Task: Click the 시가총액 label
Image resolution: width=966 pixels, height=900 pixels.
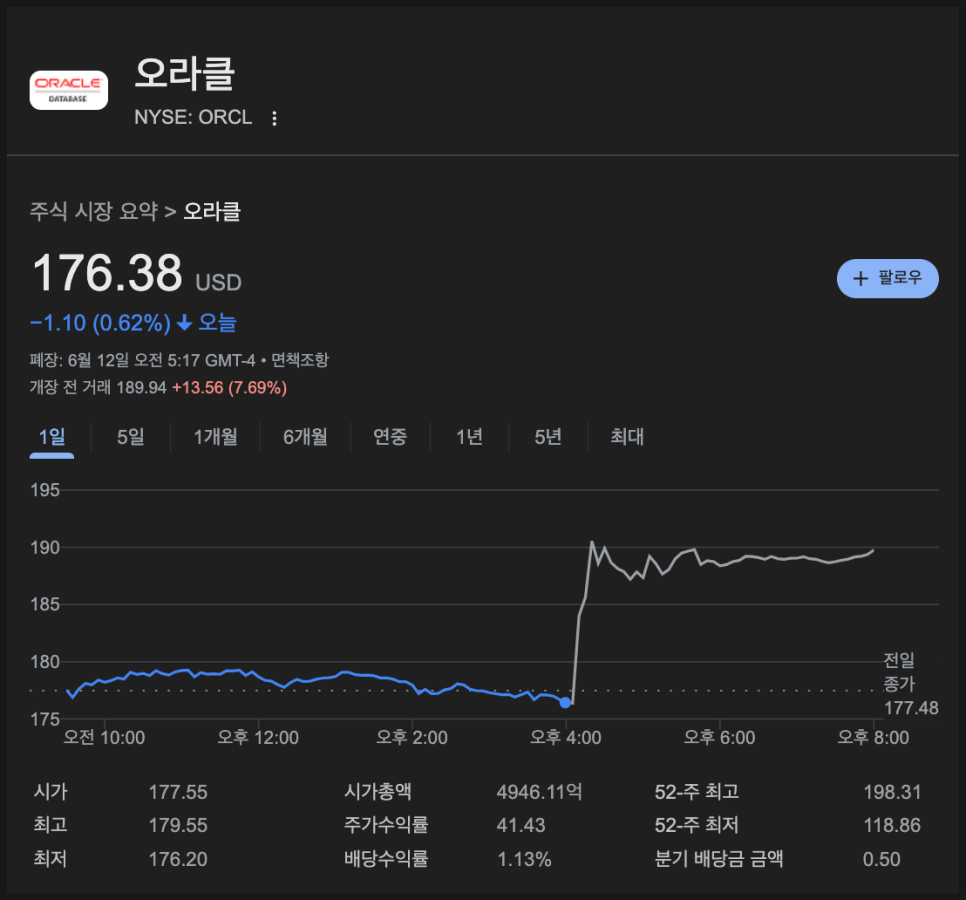Action: (378, 792)
